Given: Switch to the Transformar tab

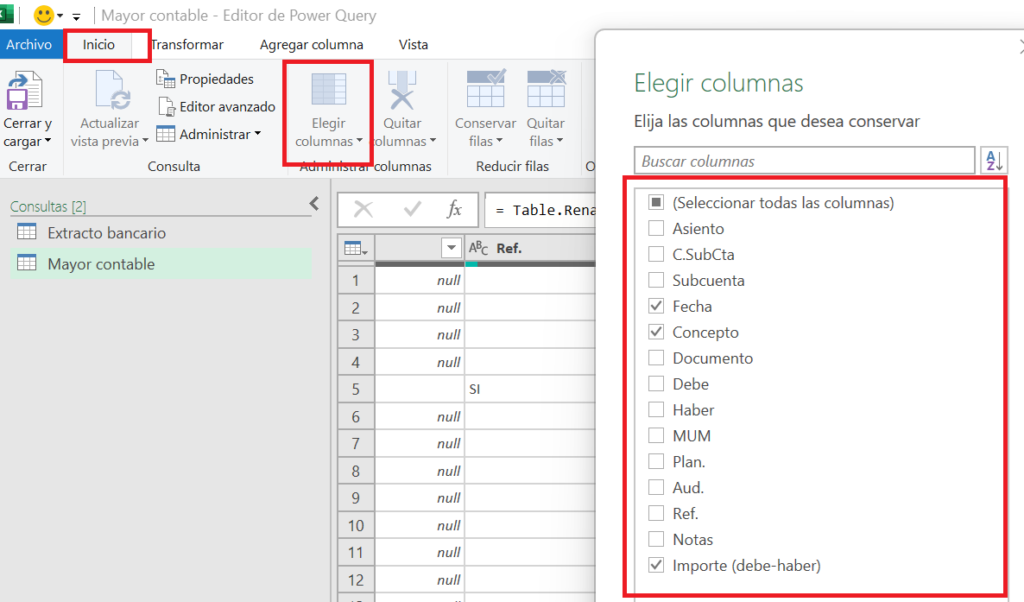Looking at the screenshot, I should (187, 44).
